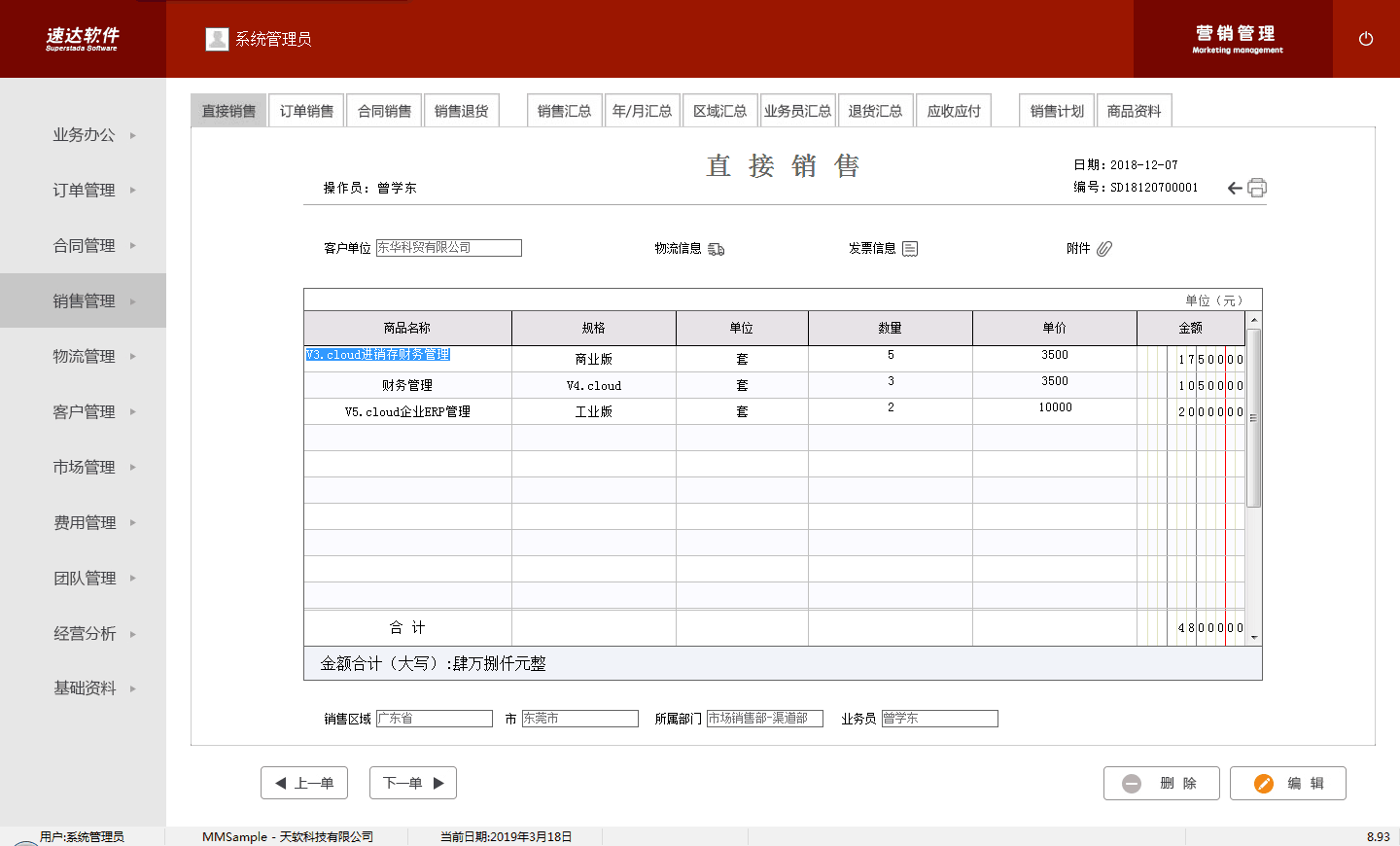The image size is (1400, 846).
Task: Click the 速达软件 logo
Action: coord(83,39)
